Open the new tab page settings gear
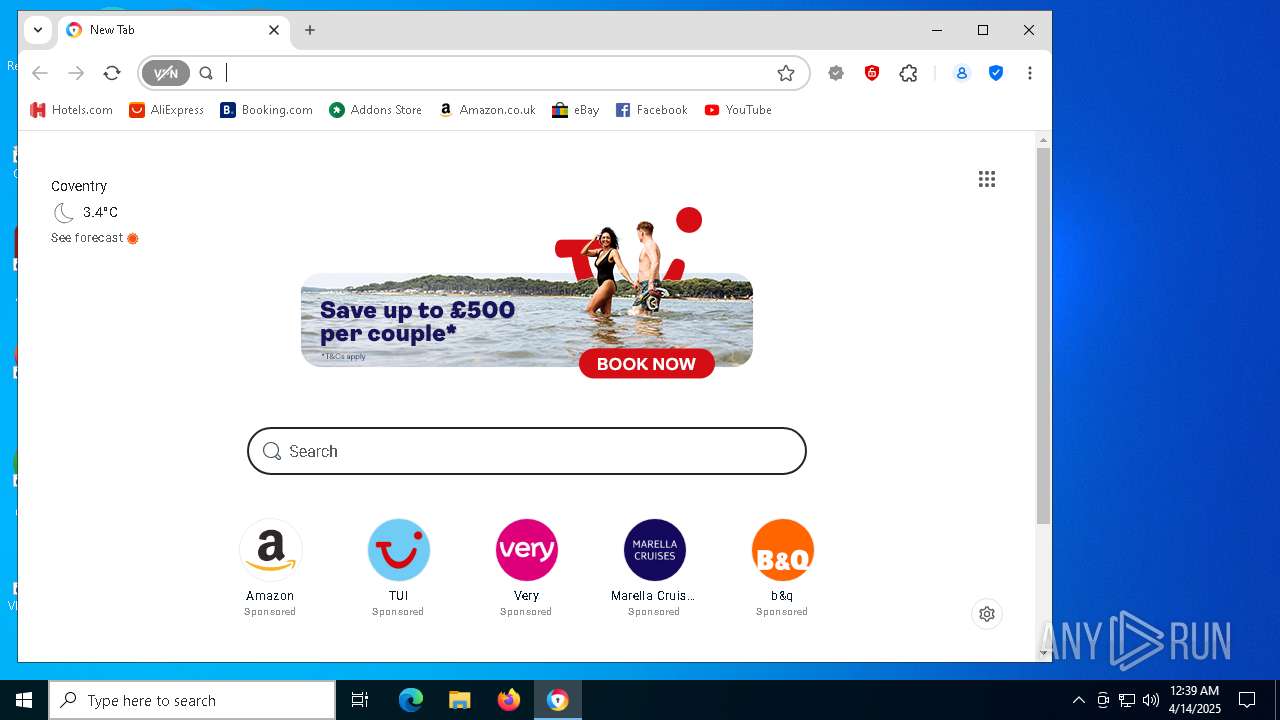The image size is (1280, 720). click(987, 614)
